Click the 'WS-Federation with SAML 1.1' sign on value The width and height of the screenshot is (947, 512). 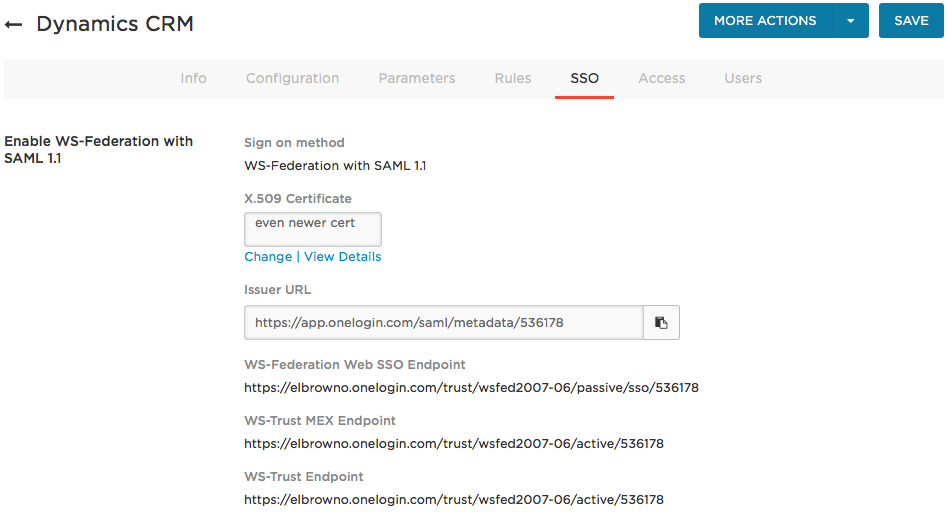[335, 165]
